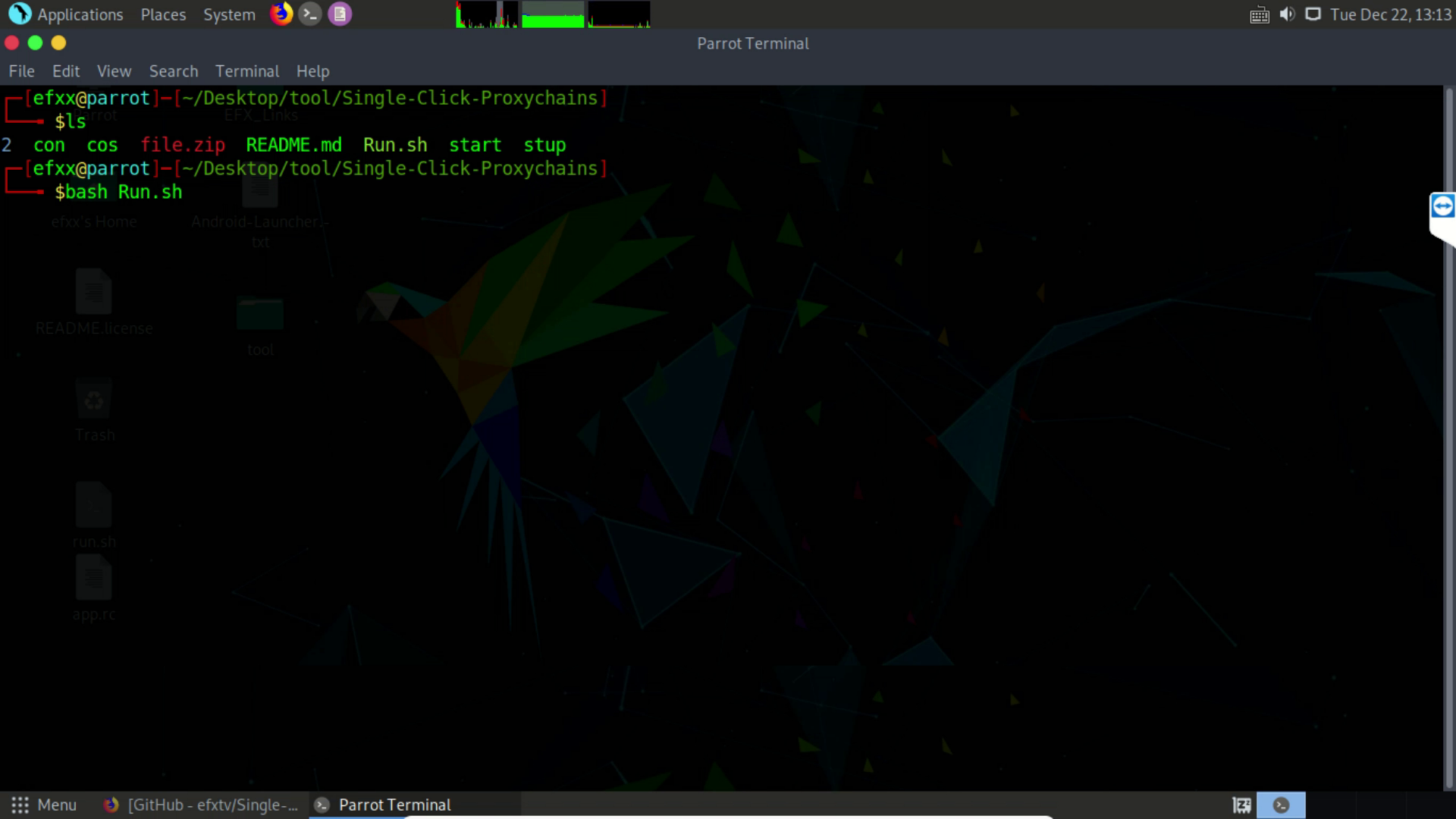Select the Help menu in terminal bar
The width and height of the screenshot is (1456, 819).
tap(312, 70)
